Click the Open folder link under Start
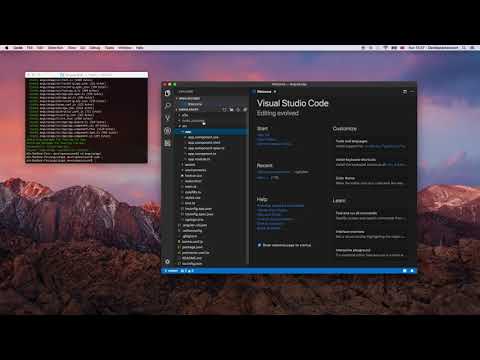Viewport: 480px width, 360px height. click(x=267, y=140)
